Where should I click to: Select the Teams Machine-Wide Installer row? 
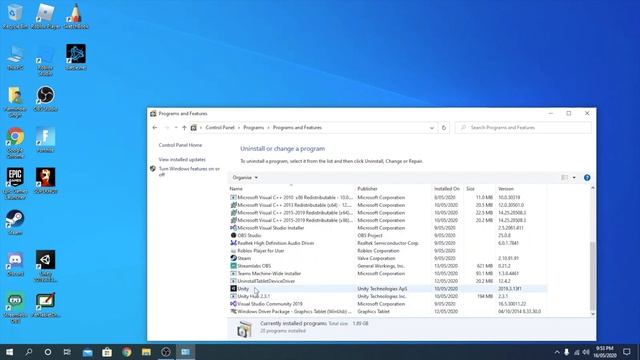pos(388,274)
